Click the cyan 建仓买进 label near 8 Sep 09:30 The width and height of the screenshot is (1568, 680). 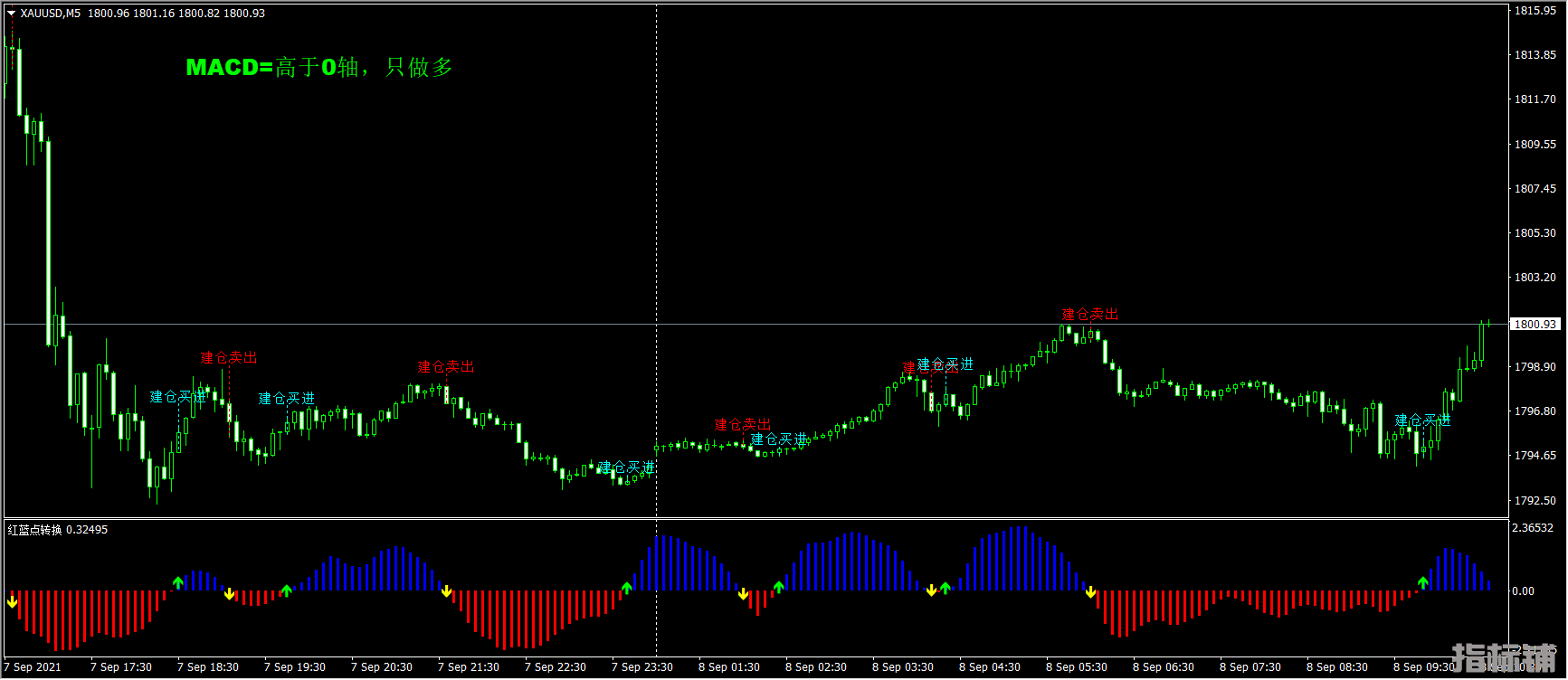1422,420
